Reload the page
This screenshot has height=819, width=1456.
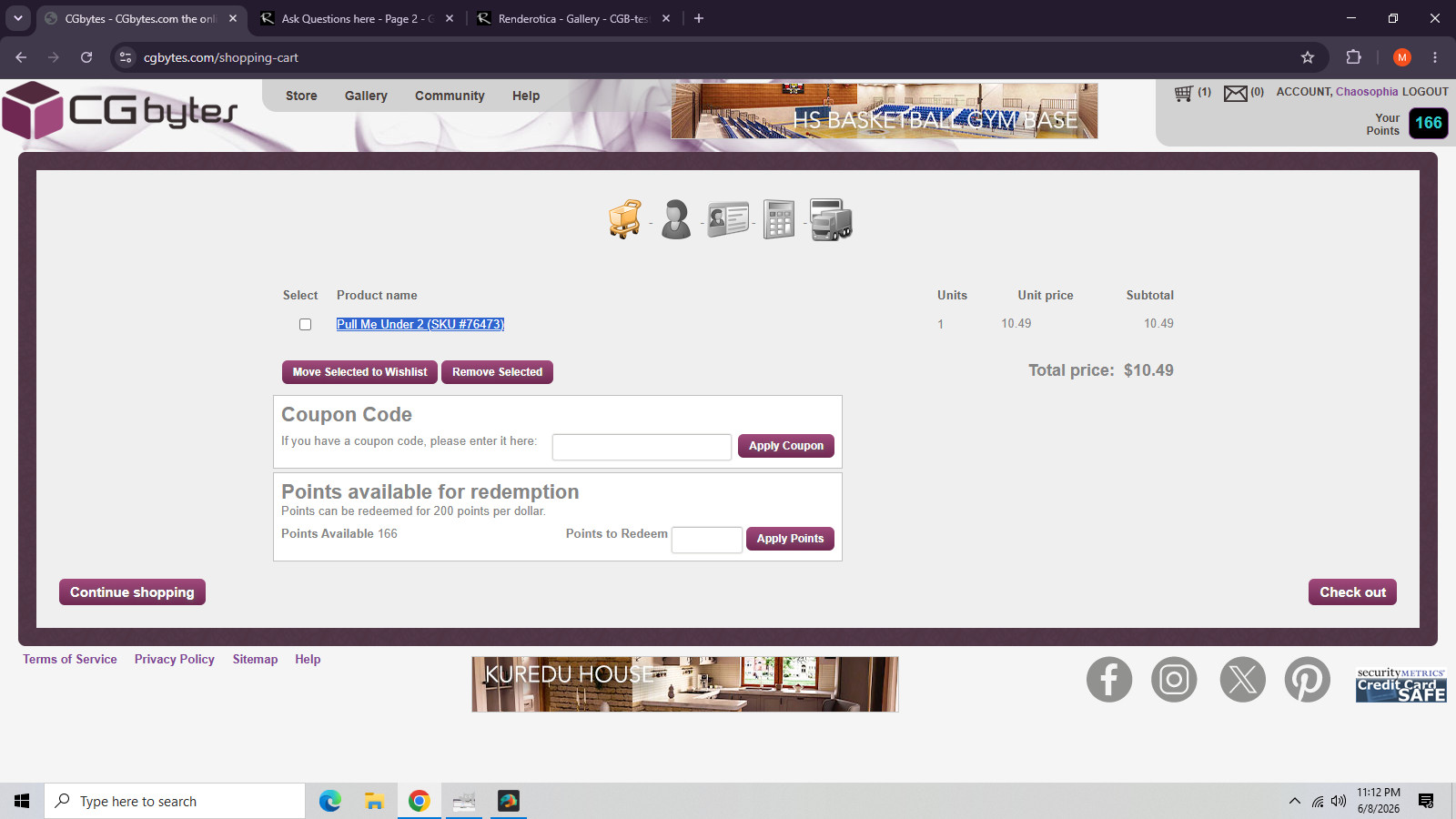86,57
